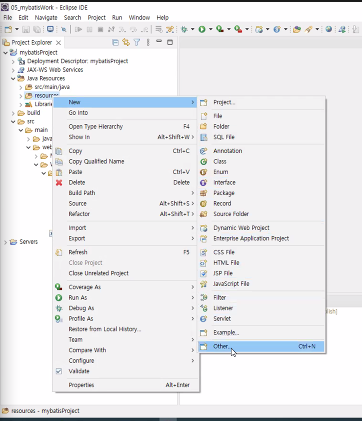Collapse the mybatisProject tree node

coord(6,52)
